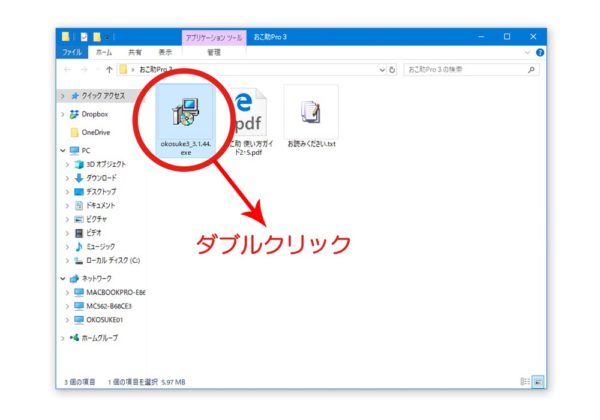Image resolution: width=600 pixels, height=420 pixels.
Task: Open the 3D オブジェクト folder
Action: tap(106, 164)
